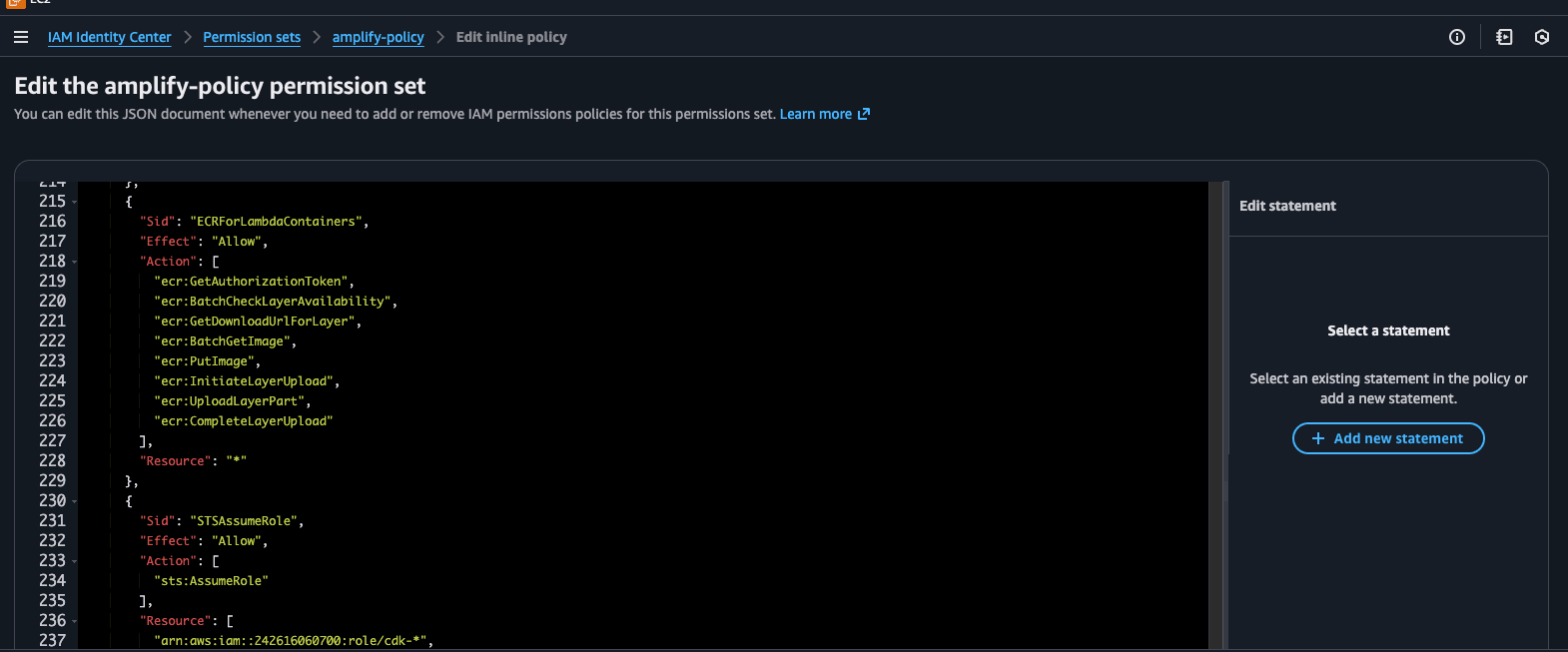Viewport: 1568px width, 652px height.
Task: Collapse the Action array at line 218
Action: 75,262
